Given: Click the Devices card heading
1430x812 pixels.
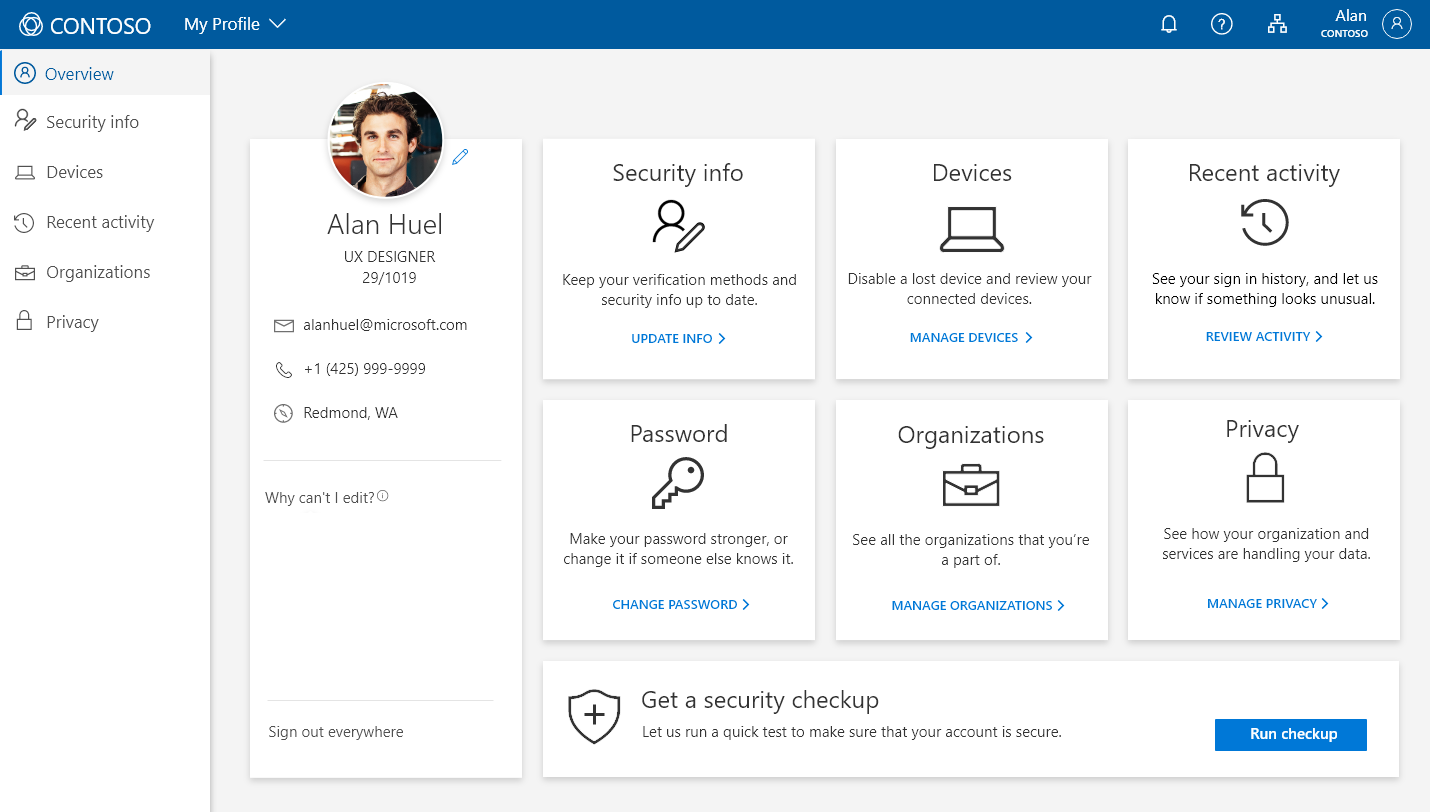Looking at the screenshot, I should pos(971,173).
